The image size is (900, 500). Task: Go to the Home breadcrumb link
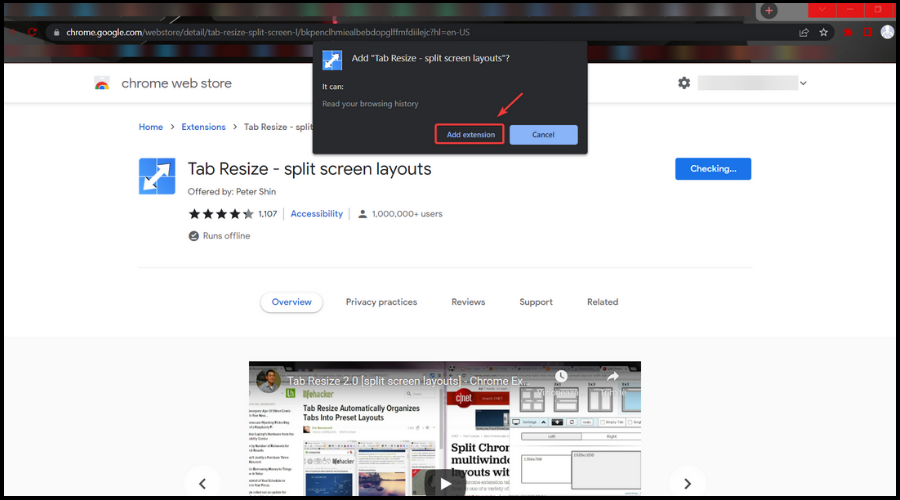(x=150, y=127)
